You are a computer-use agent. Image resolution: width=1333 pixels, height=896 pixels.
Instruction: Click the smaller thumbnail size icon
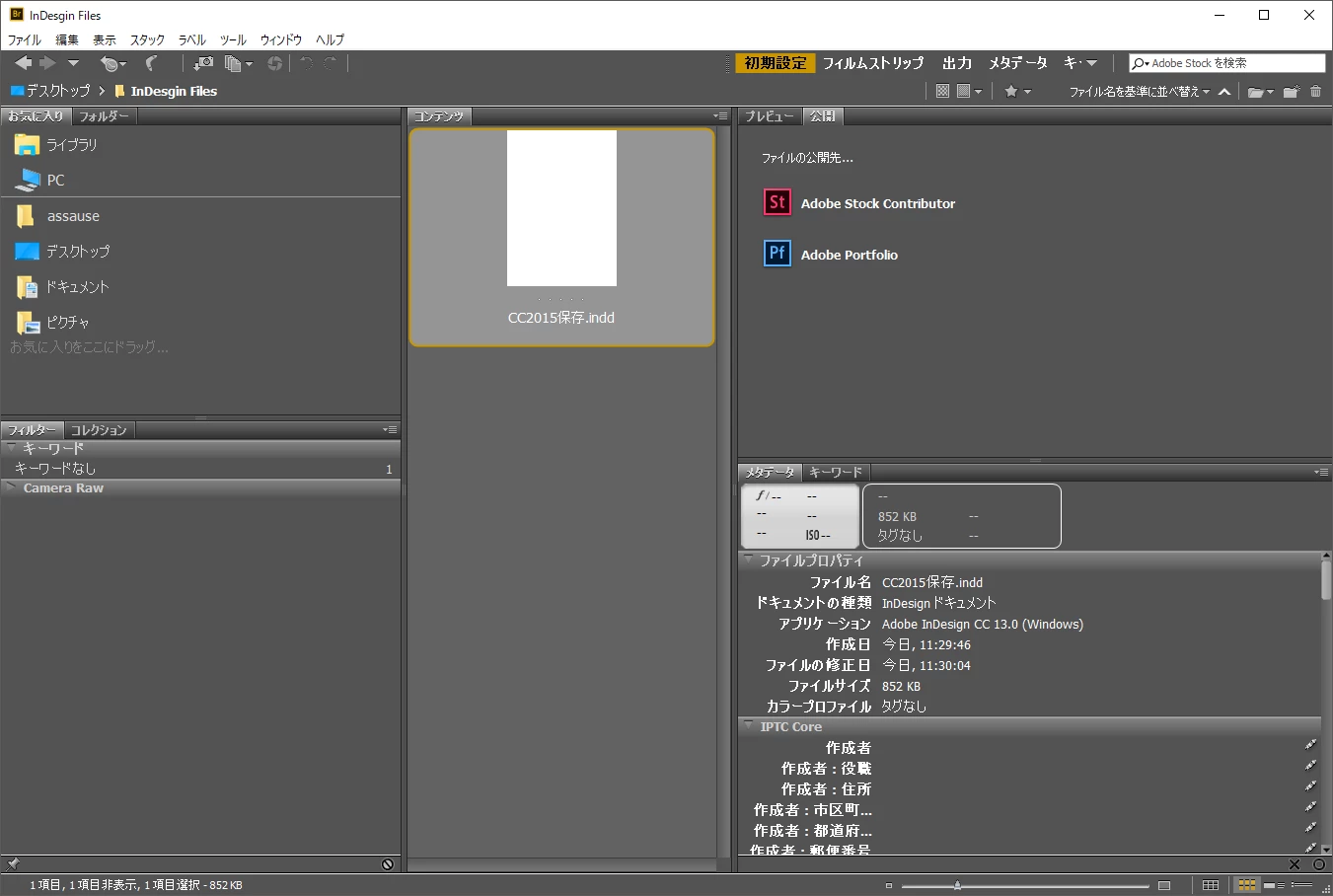889,885
